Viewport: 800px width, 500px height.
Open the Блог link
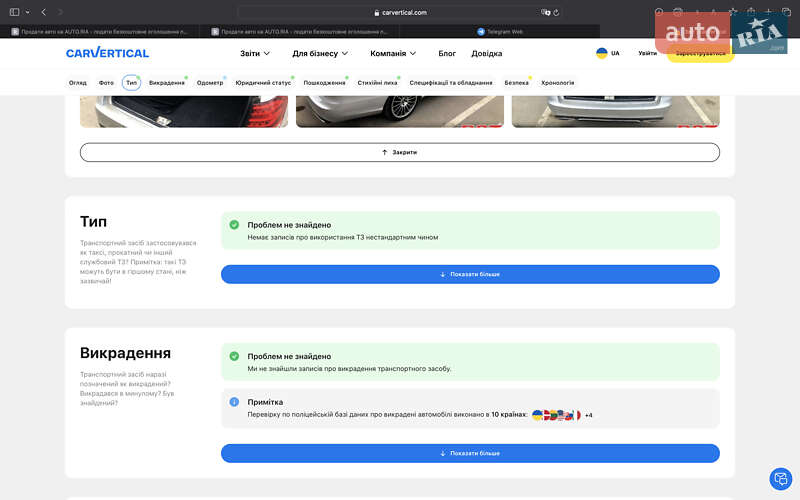(x=447, y=53)
